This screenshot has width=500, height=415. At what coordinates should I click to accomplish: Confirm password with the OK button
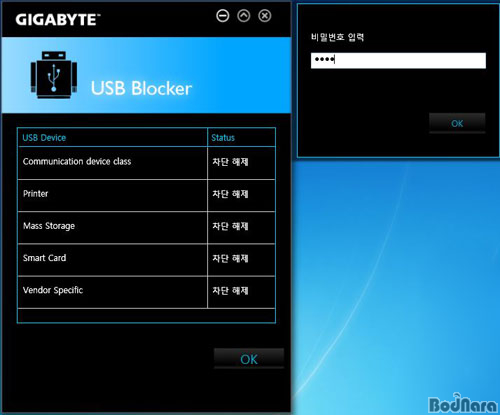(x=457, y=123)
